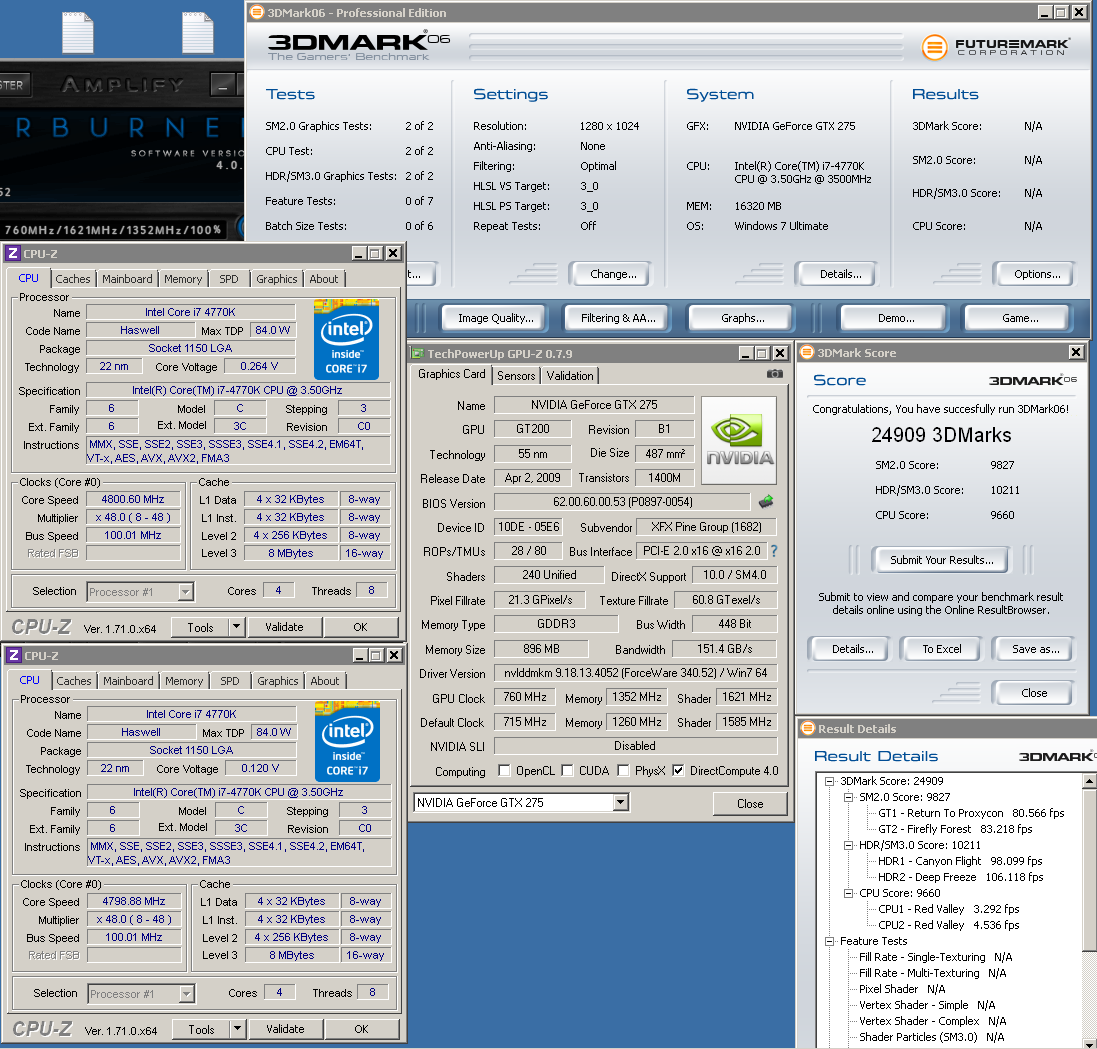
Task: Click OK button in lower CPU-Z
Action: tap(361, 1029)
